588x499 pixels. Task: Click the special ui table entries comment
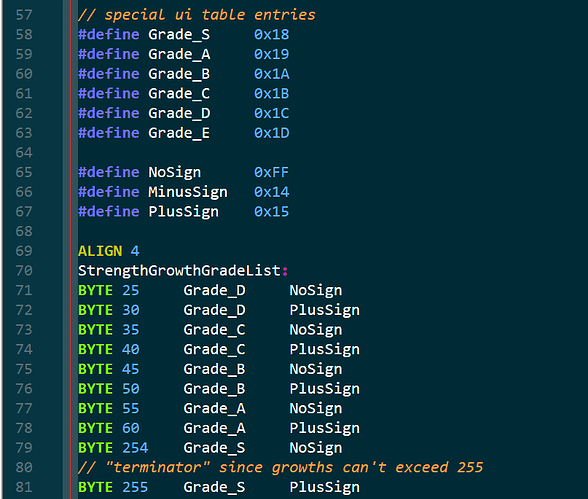point(196,15)
